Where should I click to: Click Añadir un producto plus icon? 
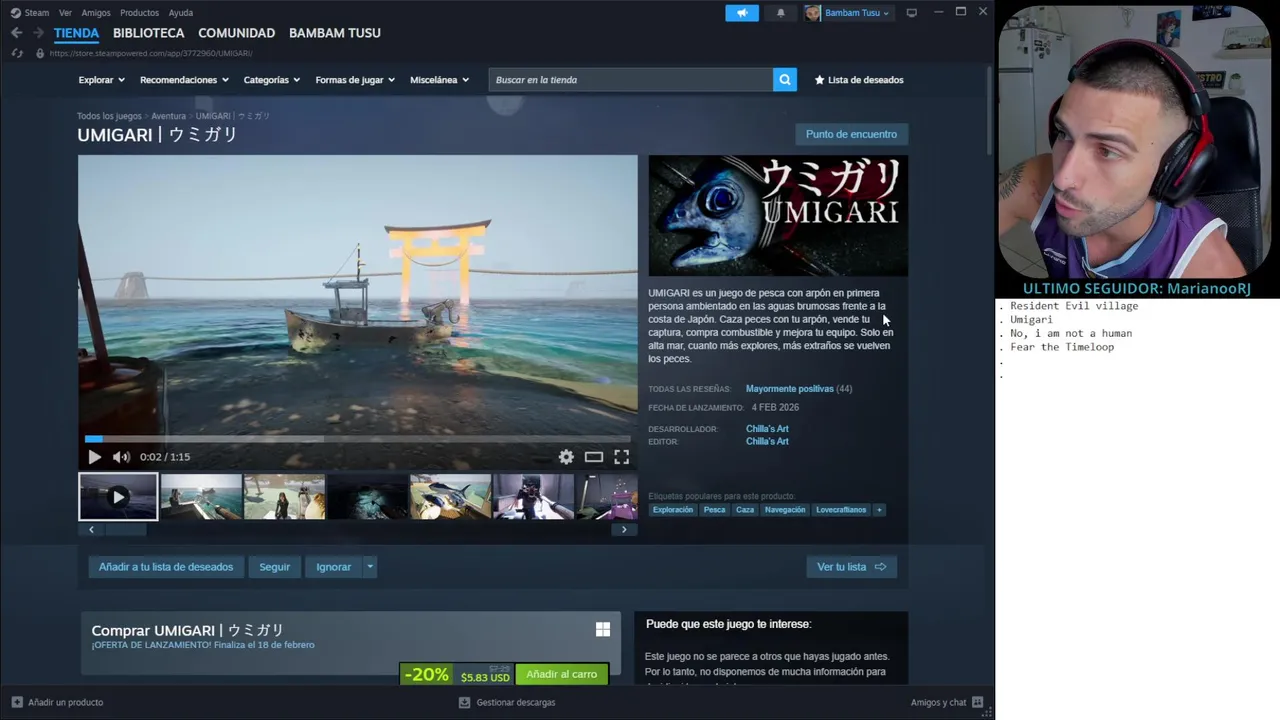click(x=17, y=702)
